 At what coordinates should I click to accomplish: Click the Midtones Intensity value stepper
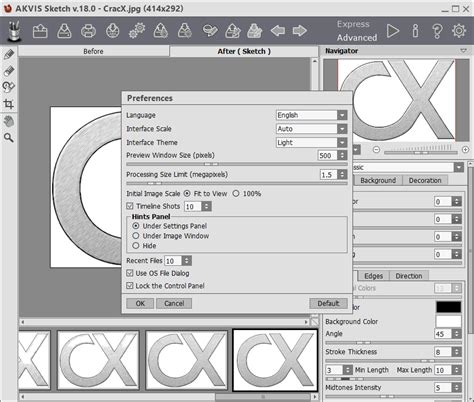[x=457, y=388]
